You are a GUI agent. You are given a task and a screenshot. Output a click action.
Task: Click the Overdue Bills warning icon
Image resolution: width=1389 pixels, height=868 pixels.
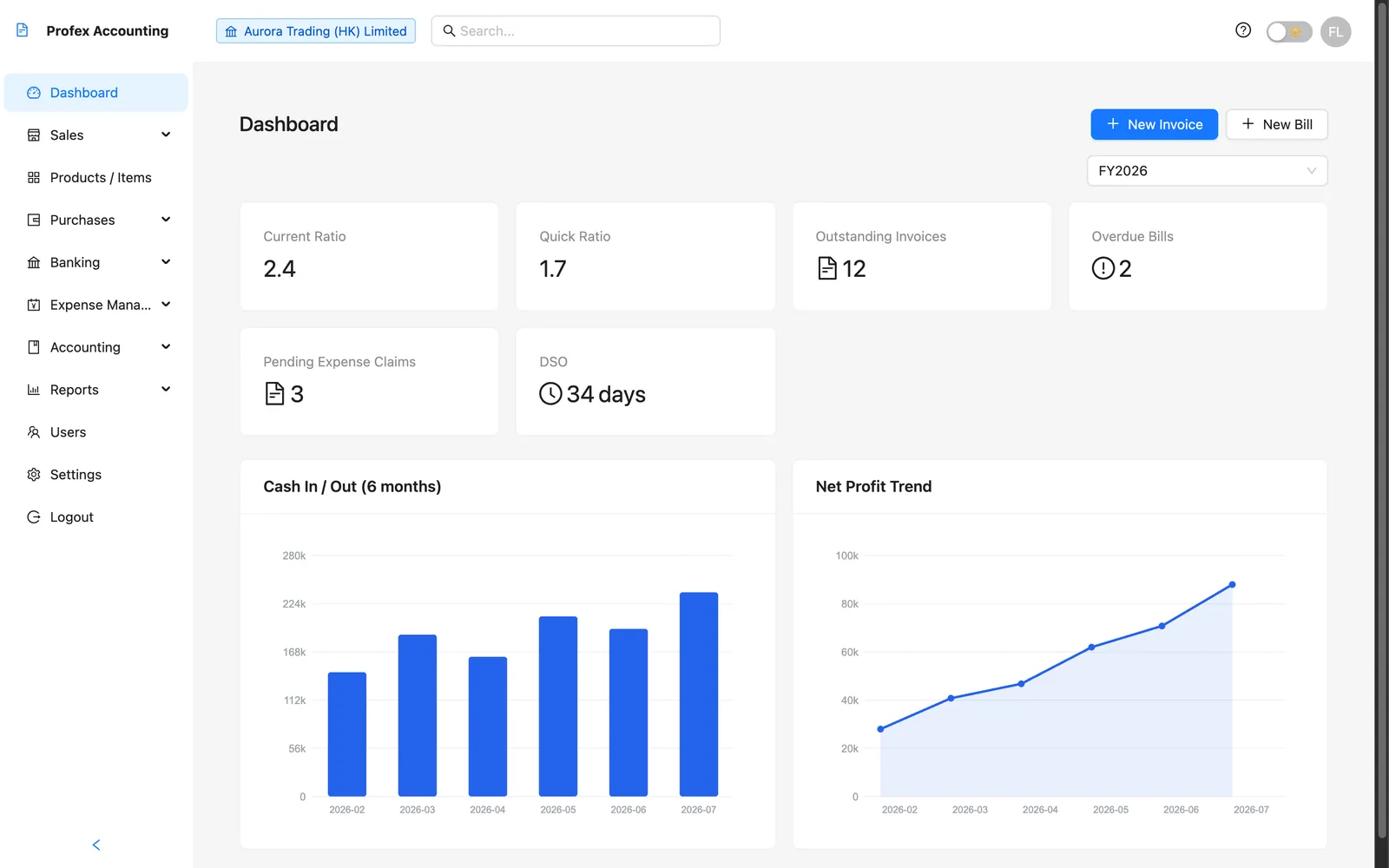(x=1103, y=268)
